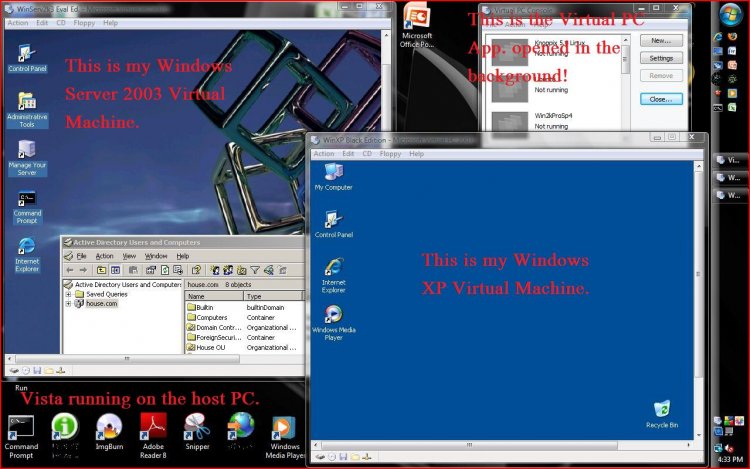Launch Internet Explorer on Server 2003 desktop

click(27, 255)
